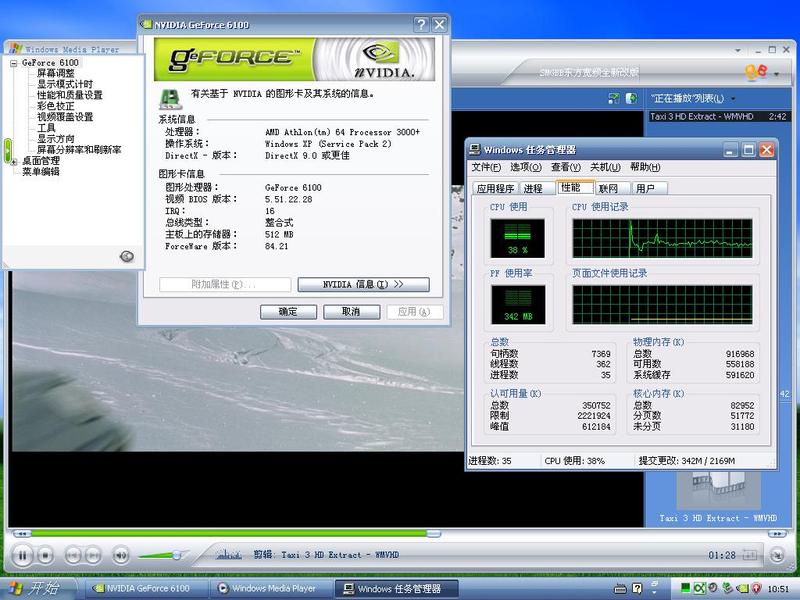Click the CPU usage gauge showing 38 %
Screen dimensions: 800x600
(x=517, y=238)
